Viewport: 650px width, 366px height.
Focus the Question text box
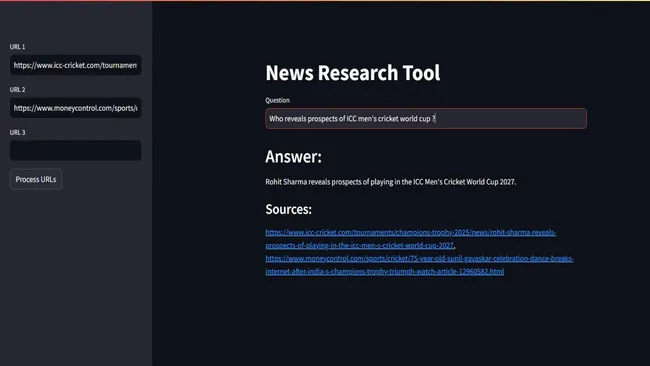click(x=426, y=119)
